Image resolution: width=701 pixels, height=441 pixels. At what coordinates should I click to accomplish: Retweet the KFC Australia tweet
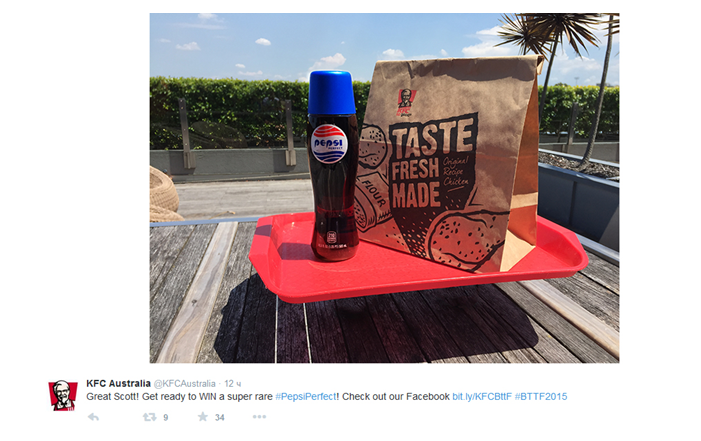[x=149, y=417]
